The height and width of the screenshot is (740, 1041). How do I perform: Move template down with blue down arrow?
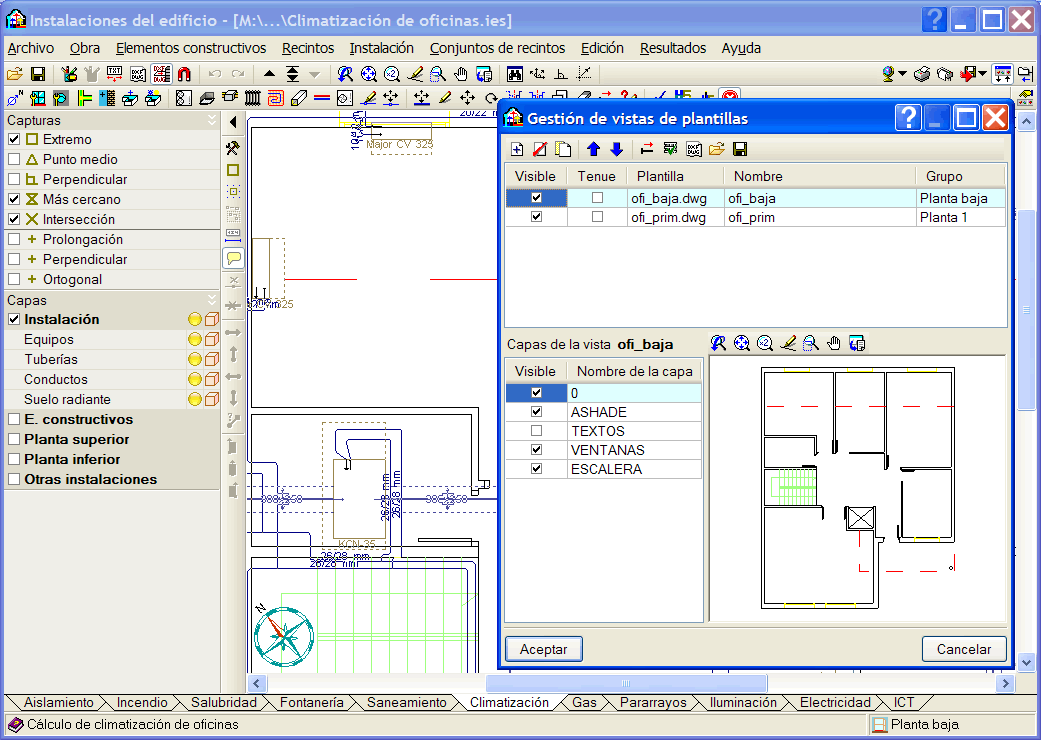click(x=617, y=149)
